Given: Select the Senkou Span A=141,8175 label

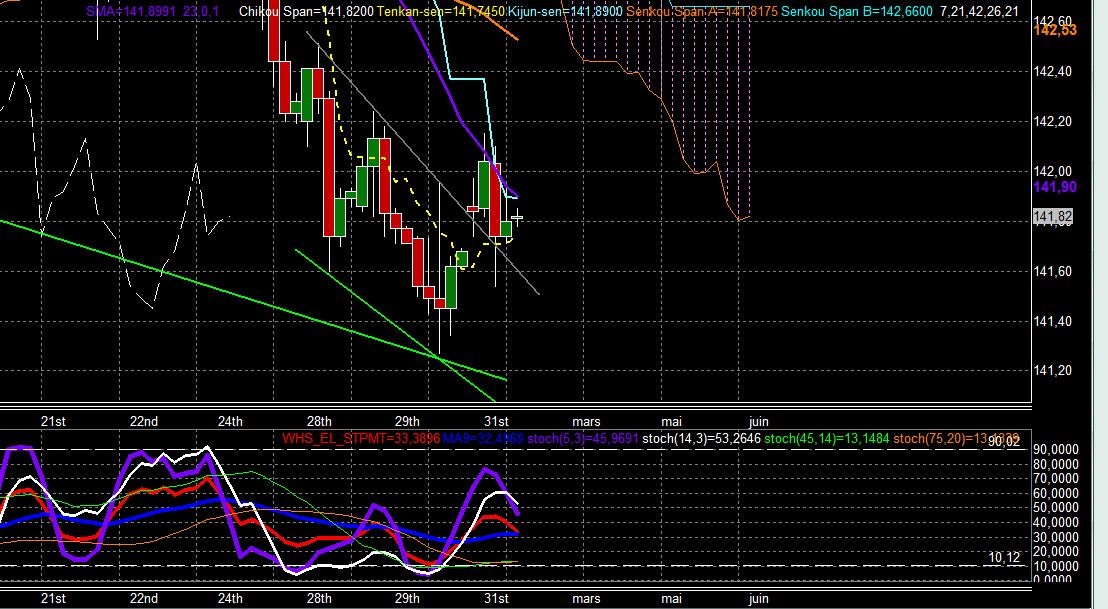Looking at the screenshot, I should [x=702, y=11].
